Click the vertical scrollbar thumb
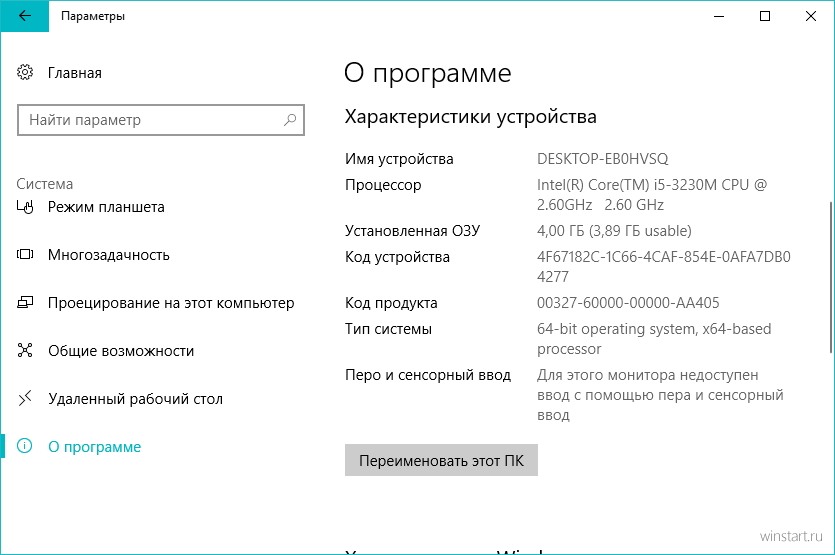Screen dimensions: 835x555 point(831,277)
